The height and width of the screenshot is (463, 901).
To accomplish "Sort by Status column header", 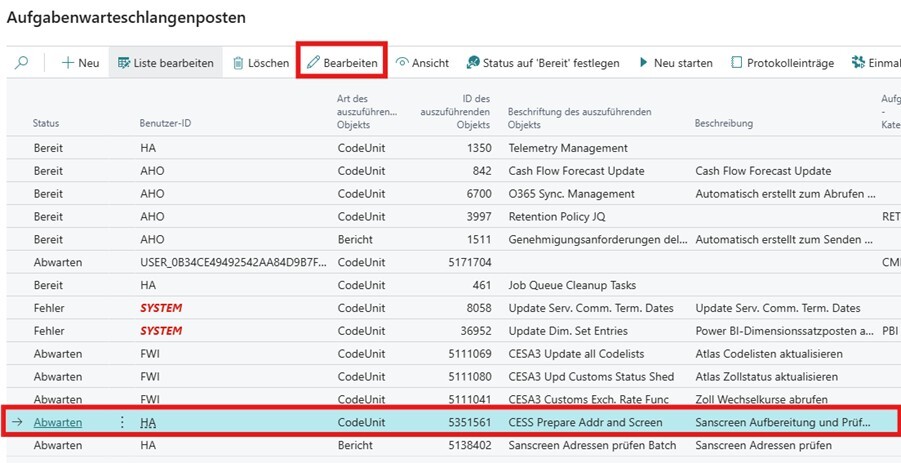I will [46, 123].
